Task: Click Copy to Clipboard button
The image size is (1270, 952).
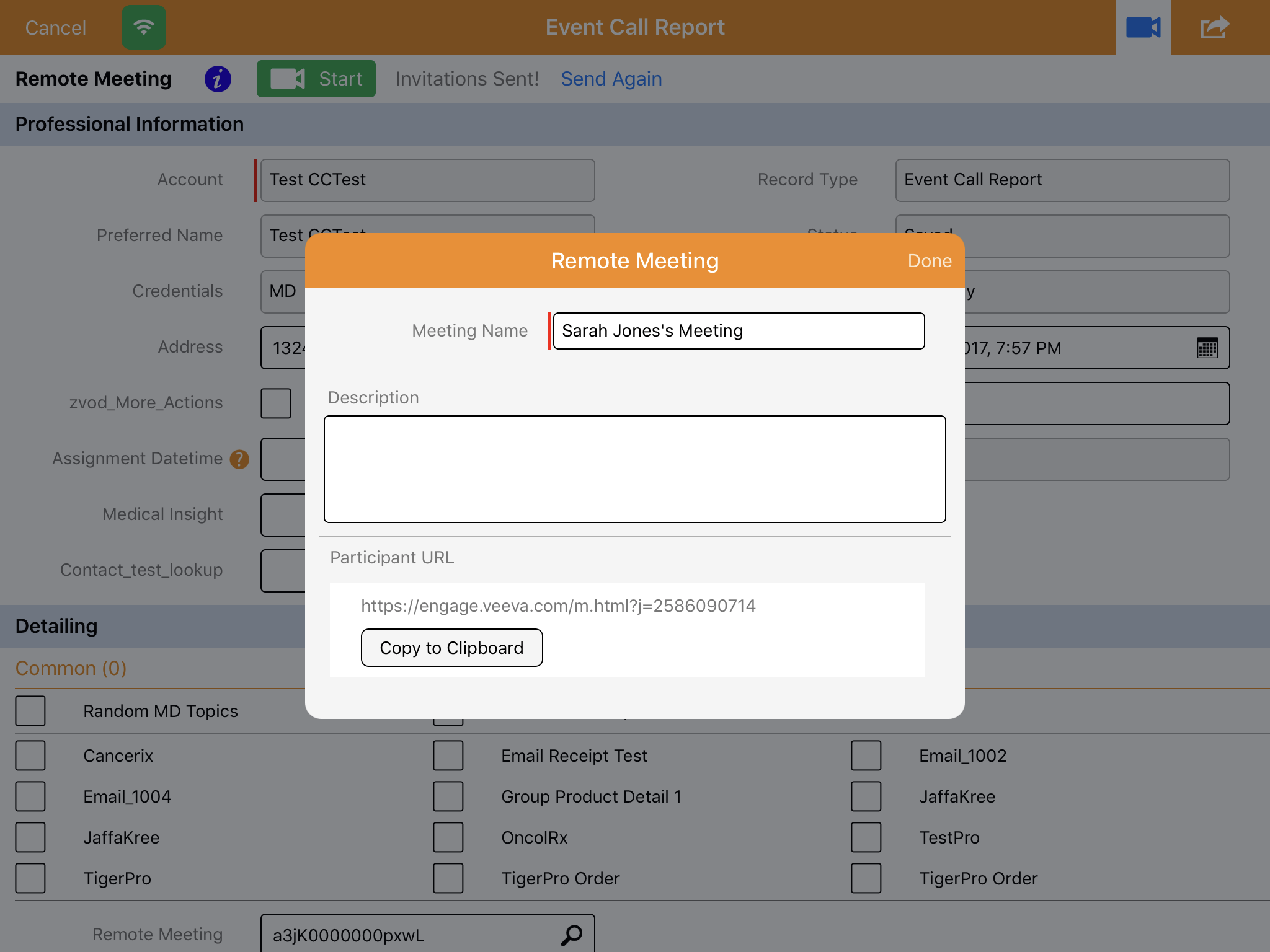Action: pyautogui.click(x=451, y=648)
